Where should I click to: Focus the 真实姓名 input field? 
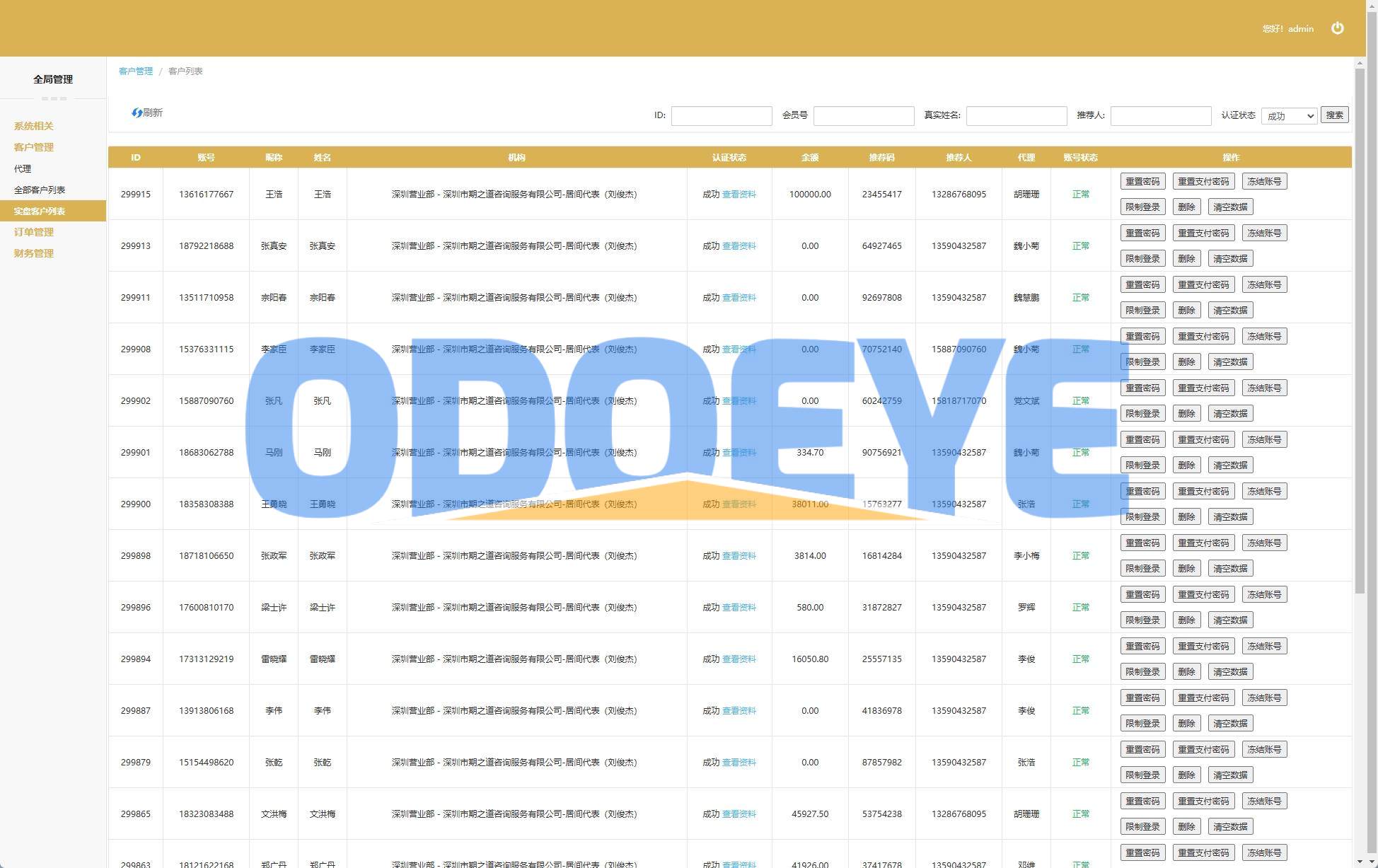[x=1017, y=116]
